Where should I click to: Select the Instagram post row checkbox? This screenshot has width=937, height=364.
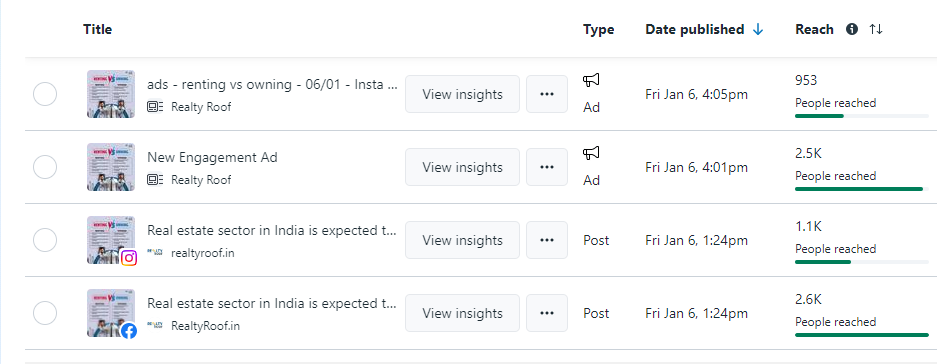[x=45, y=240]
